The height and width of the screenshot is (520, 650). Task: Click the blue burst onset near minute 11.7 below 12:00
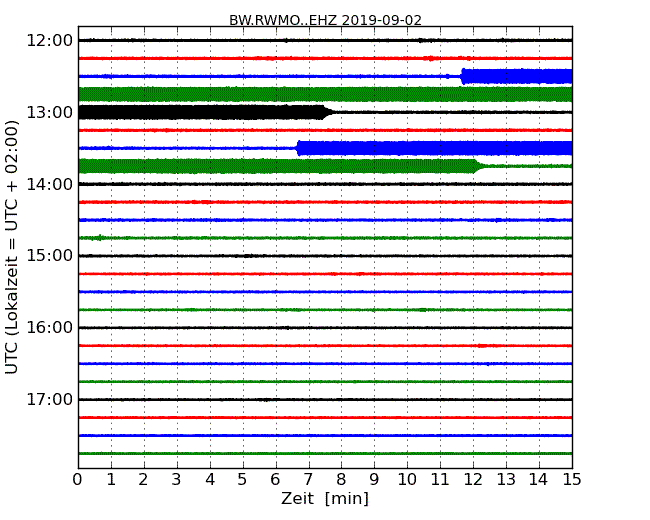coord(463,77)
